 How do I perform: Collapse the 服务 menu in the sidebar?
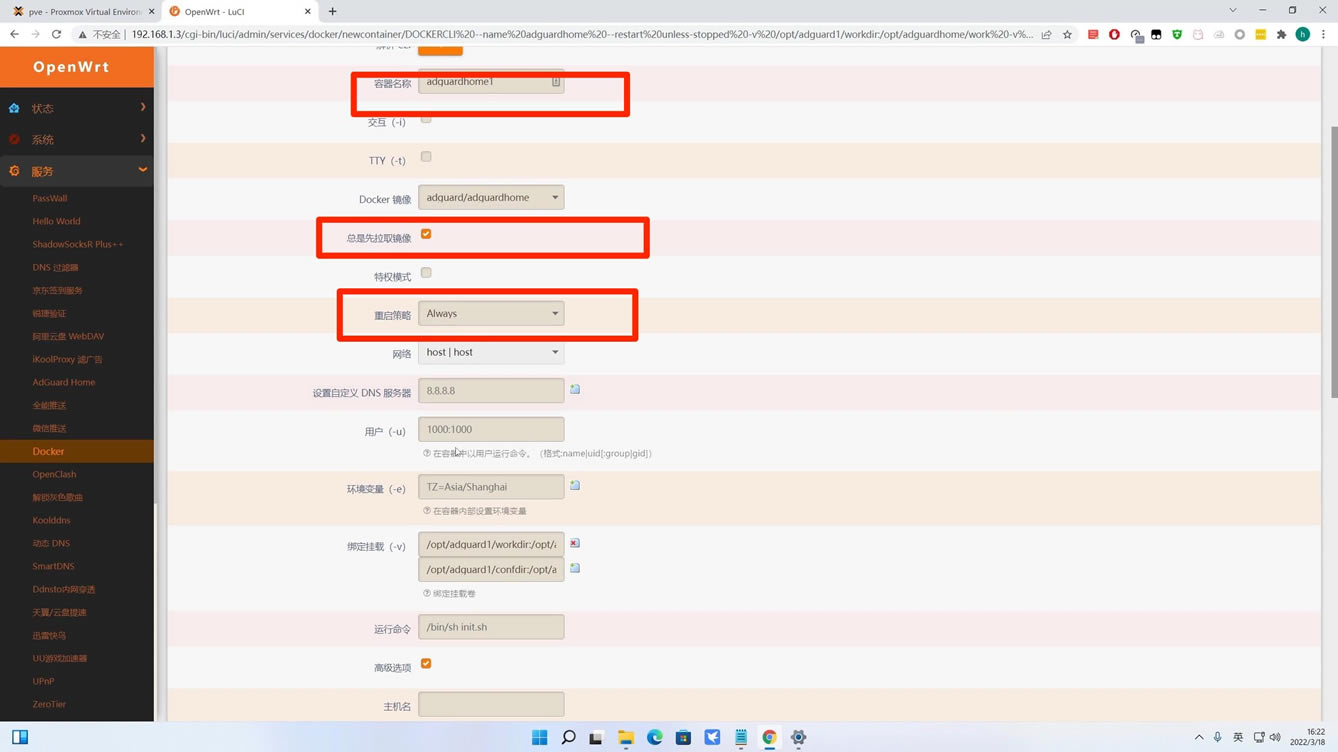click(x=77, y=171)
